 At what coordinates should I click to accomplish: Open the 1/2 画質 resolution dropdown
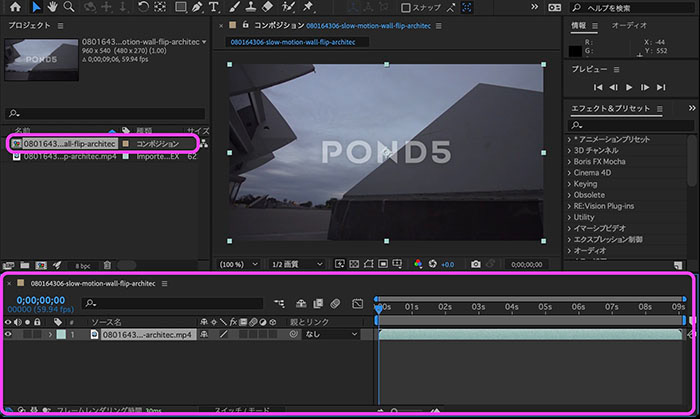point(296,264)
